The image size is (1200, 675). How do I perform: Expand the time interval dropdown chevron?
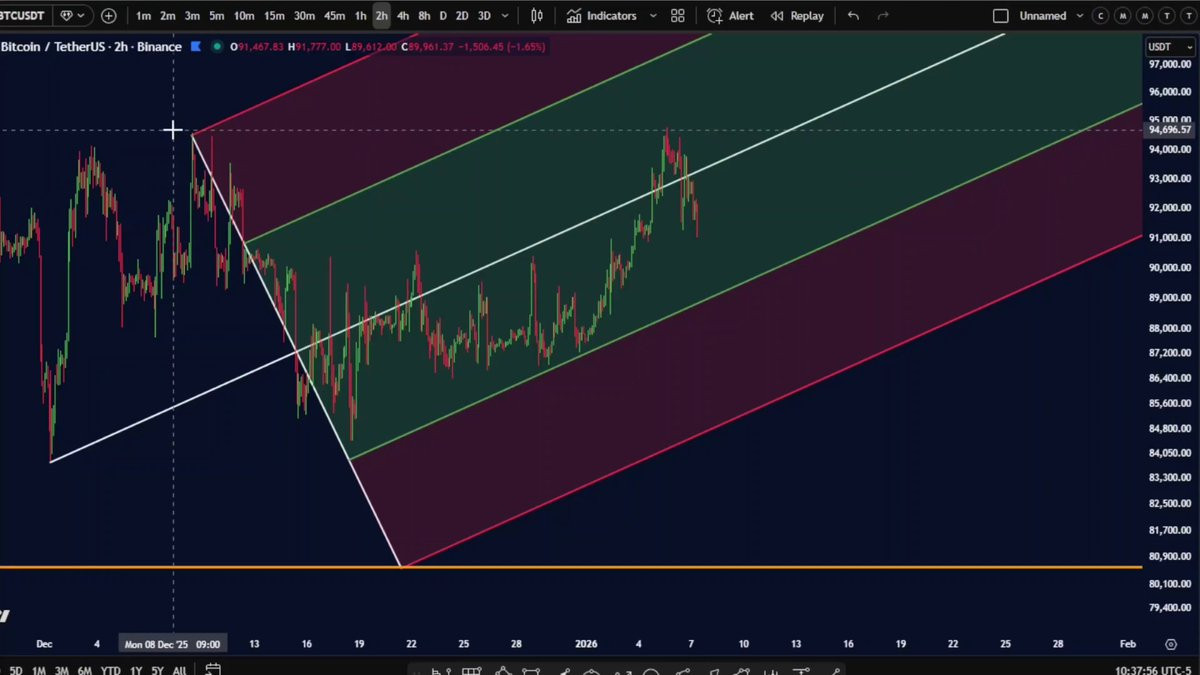(504, 16)
